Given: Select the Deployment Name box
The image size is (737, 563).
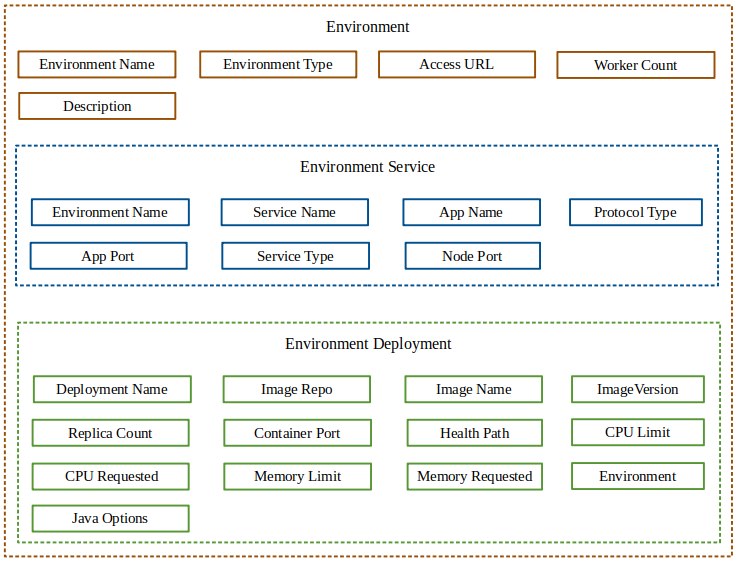Looking at the screenshot, I should click(x=112, y=389).
